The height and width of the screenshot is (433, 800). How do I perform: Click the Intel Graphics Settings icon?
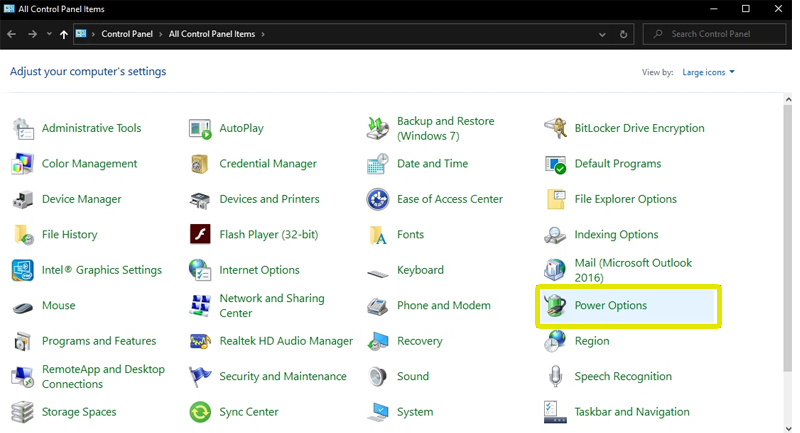pyautogui.click(x=23, y=270)
